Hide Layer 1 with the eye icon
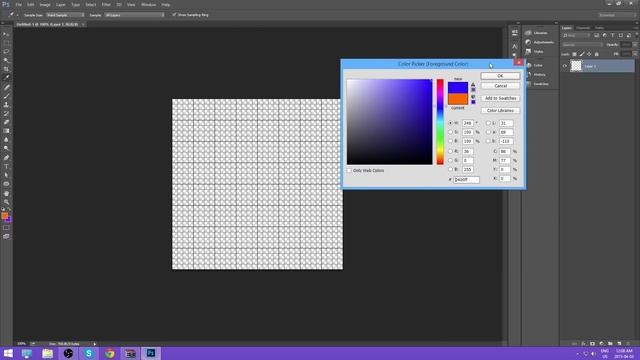 565,66
